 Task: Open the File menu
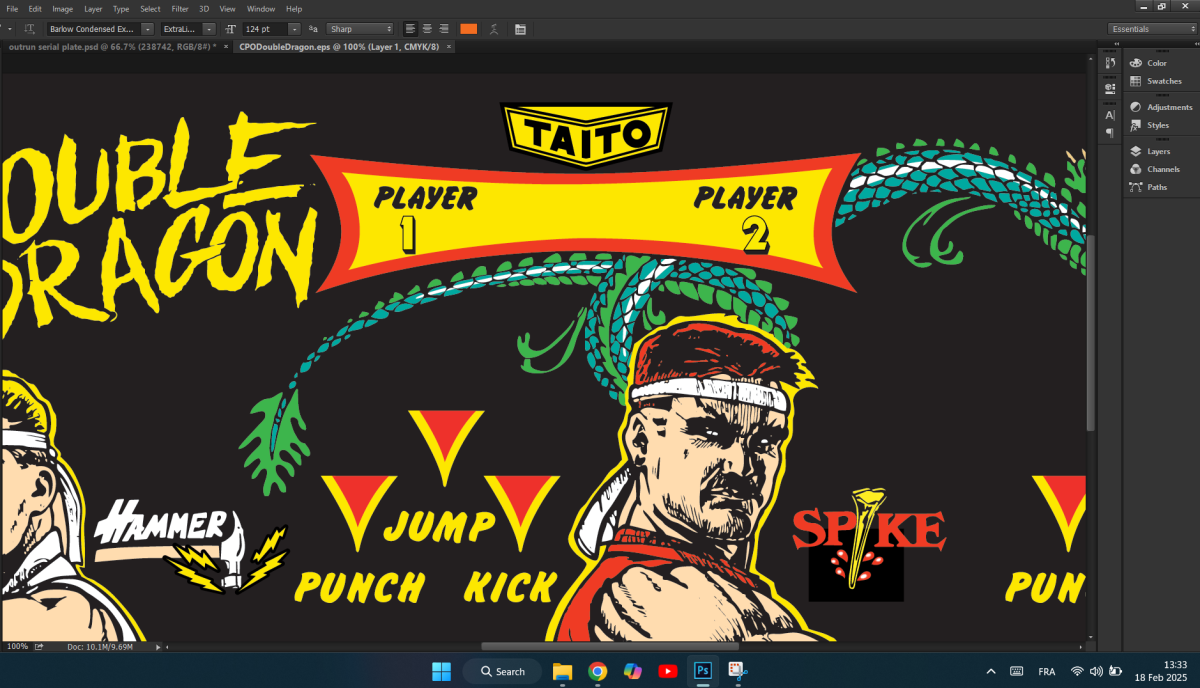[12, 9]
